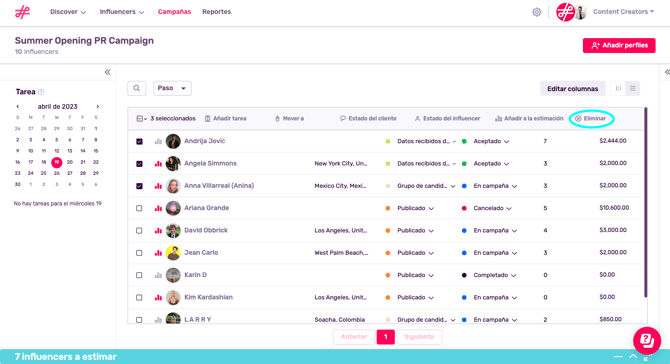The width and height of the screenshot is (670, 364).
Task: Check David Obbrick row checkbox
Action: (x=139, y=231)
